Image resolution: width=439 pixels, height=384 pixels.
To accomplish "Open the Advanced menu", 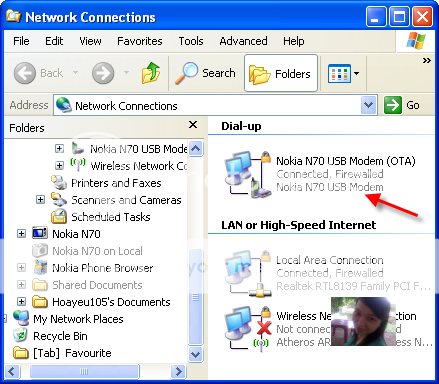I will pyautogui.click(x=243, y=41).
